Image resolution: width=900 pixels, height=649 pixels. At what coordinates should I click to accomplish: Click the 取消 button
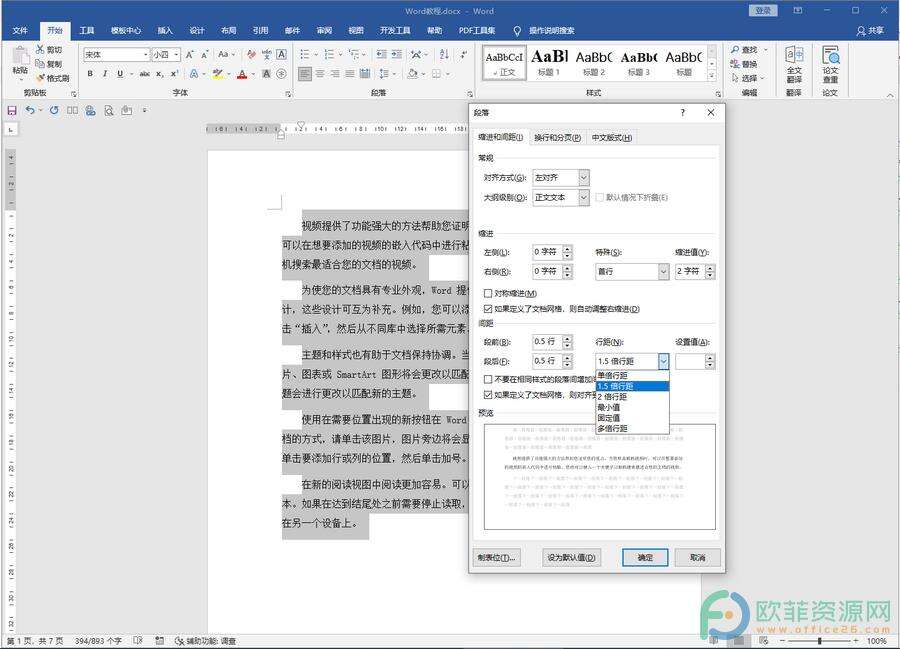click(x=697, y=557)
